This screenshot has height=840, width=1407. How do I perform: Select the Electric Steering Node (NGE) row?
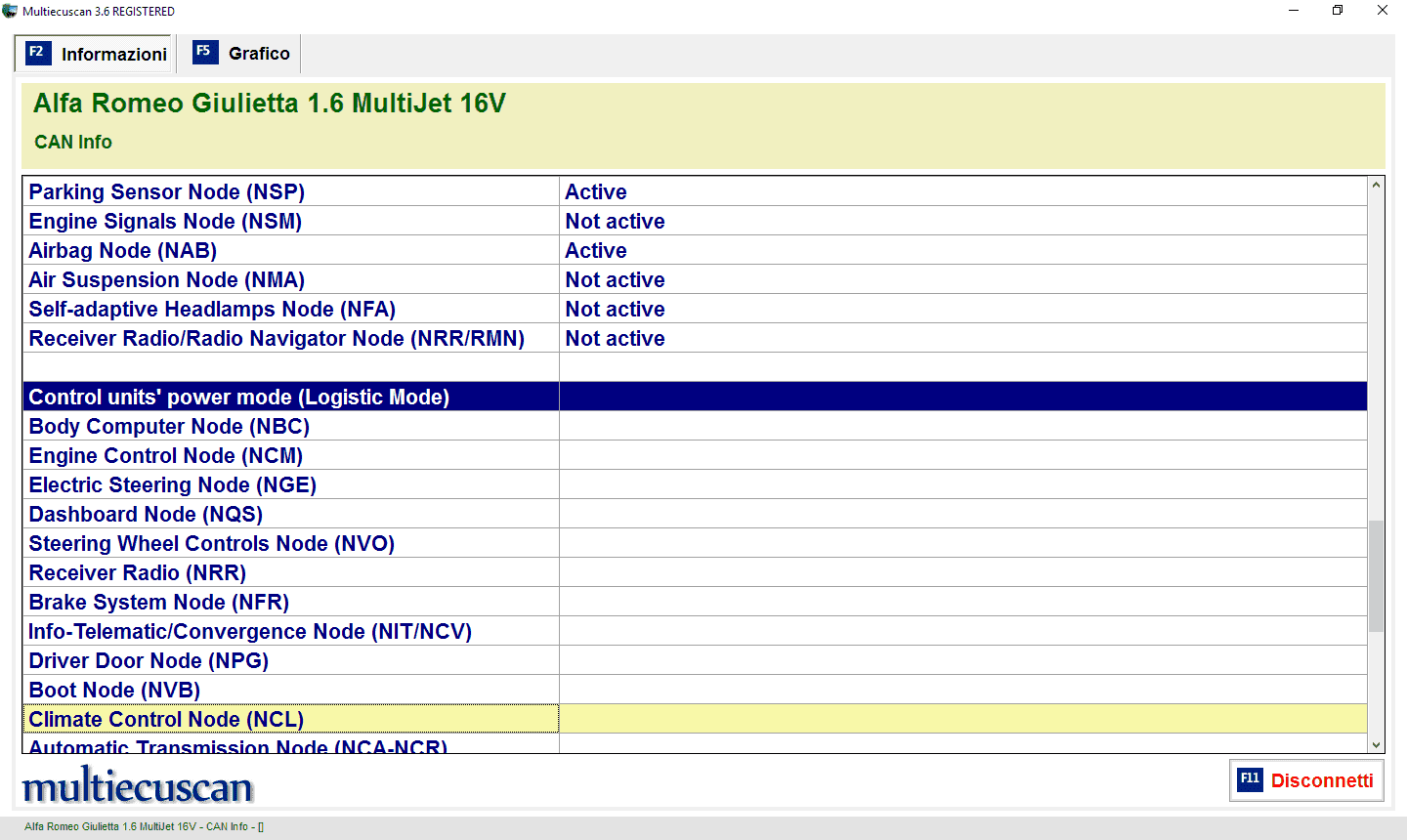coord(695,484)
